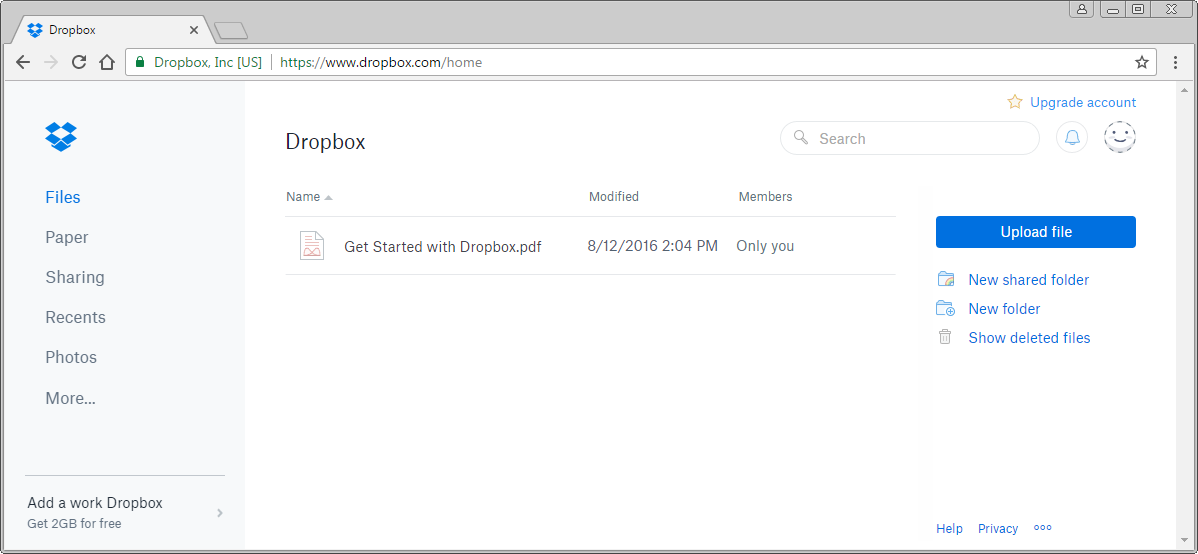This screenshot has height=554, width=1198.
Task: Click the Upload file button
Action: click(1035, 232)
